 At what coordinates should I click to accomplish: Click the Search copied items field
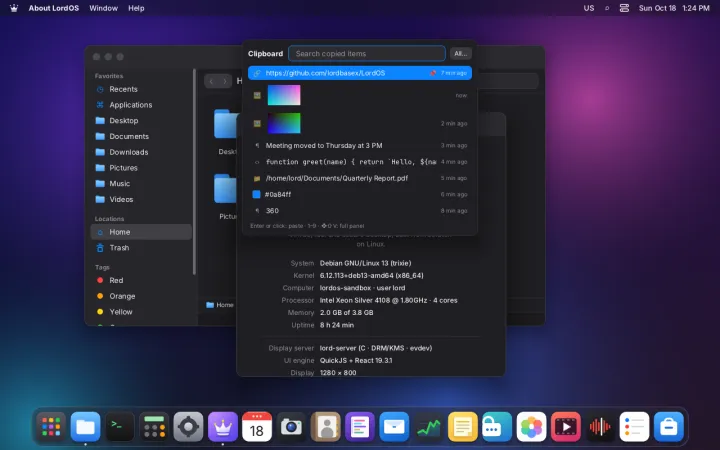[x=367, y=54]
